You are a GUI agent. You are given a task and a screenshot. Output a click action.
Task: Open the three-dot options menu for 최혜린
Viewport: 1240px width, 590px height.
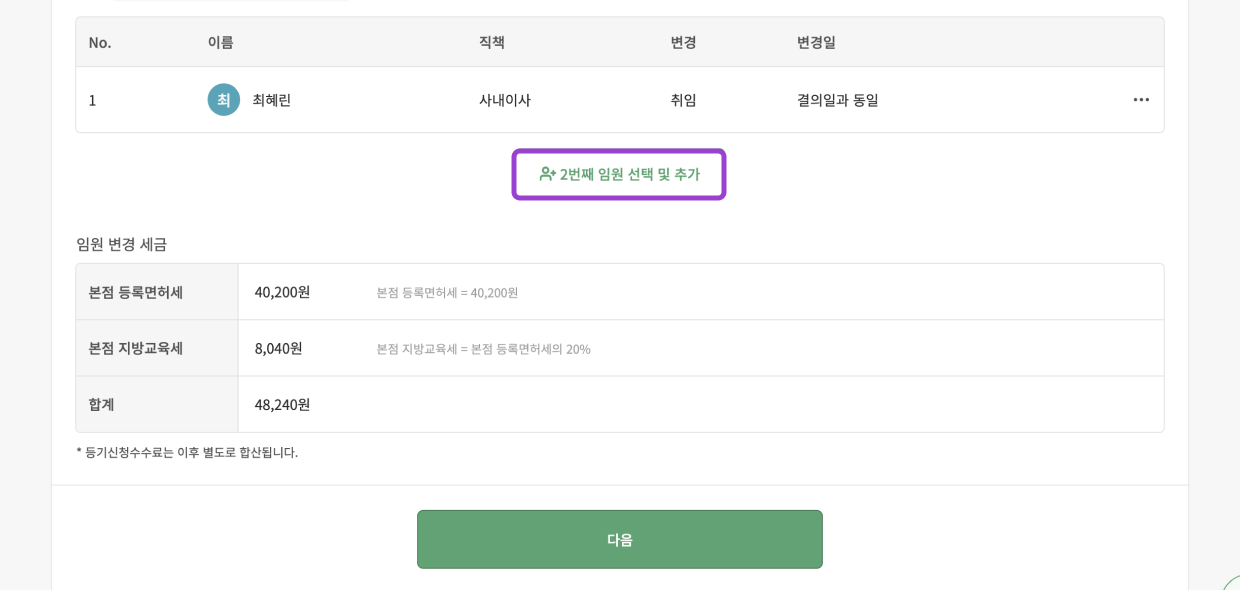pos(1141,100)
